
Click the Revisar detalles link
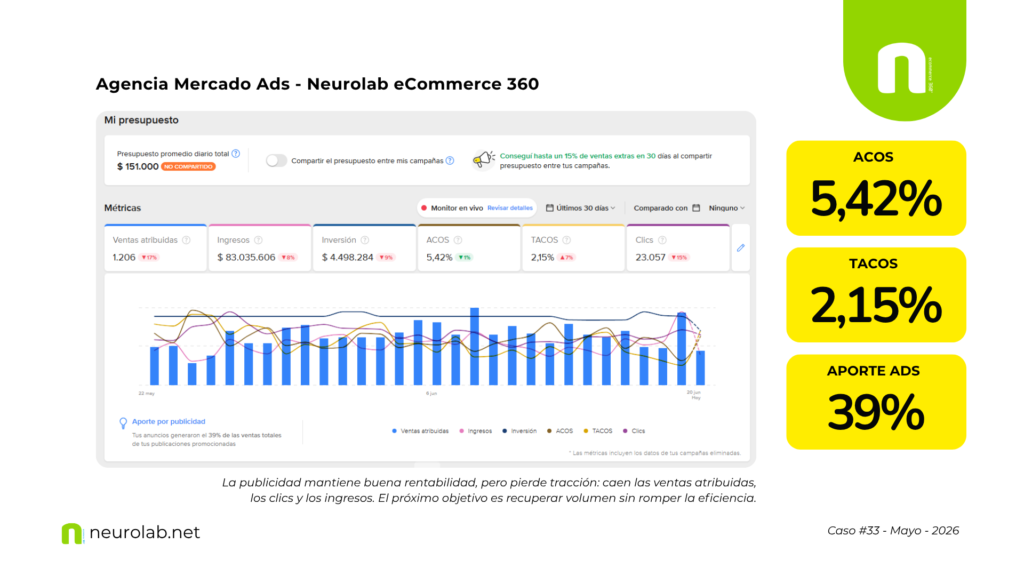point(510,208)
